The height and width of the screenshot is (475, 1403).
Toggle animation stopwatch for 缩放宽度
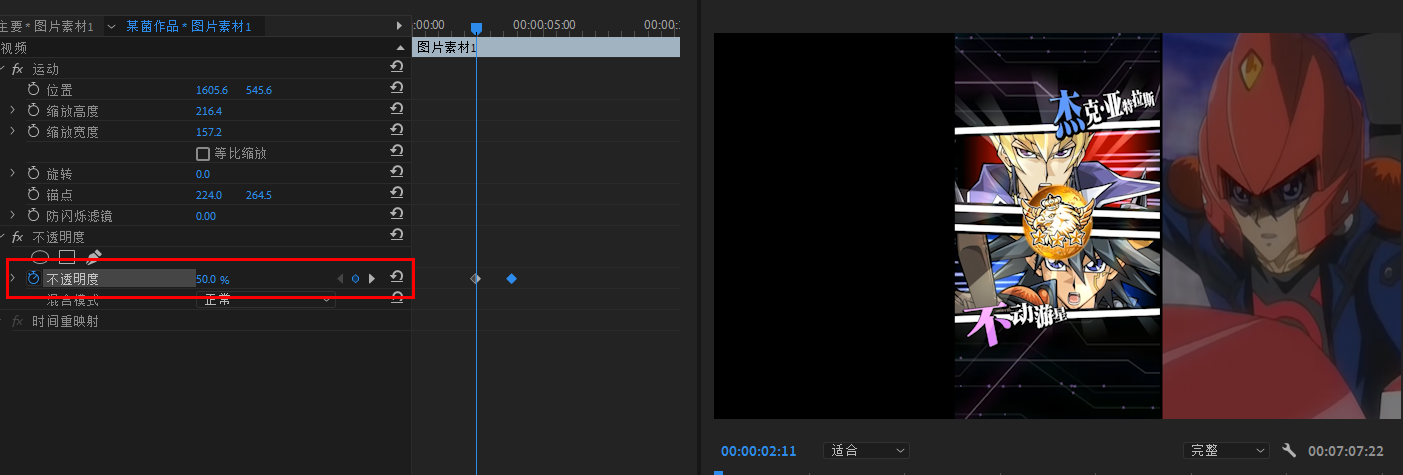33,131
